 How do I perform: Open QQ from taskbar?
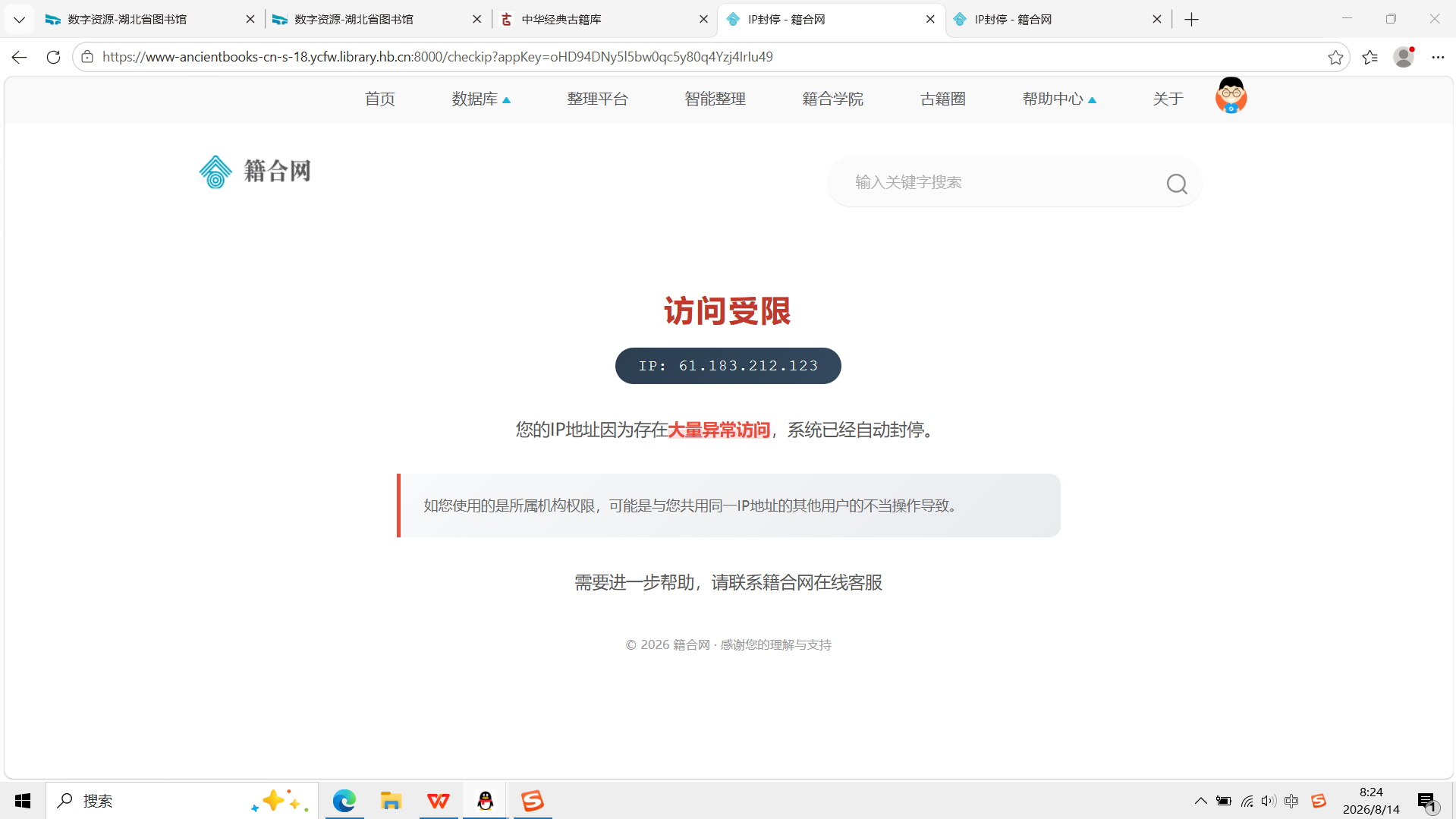click(486, 801)
